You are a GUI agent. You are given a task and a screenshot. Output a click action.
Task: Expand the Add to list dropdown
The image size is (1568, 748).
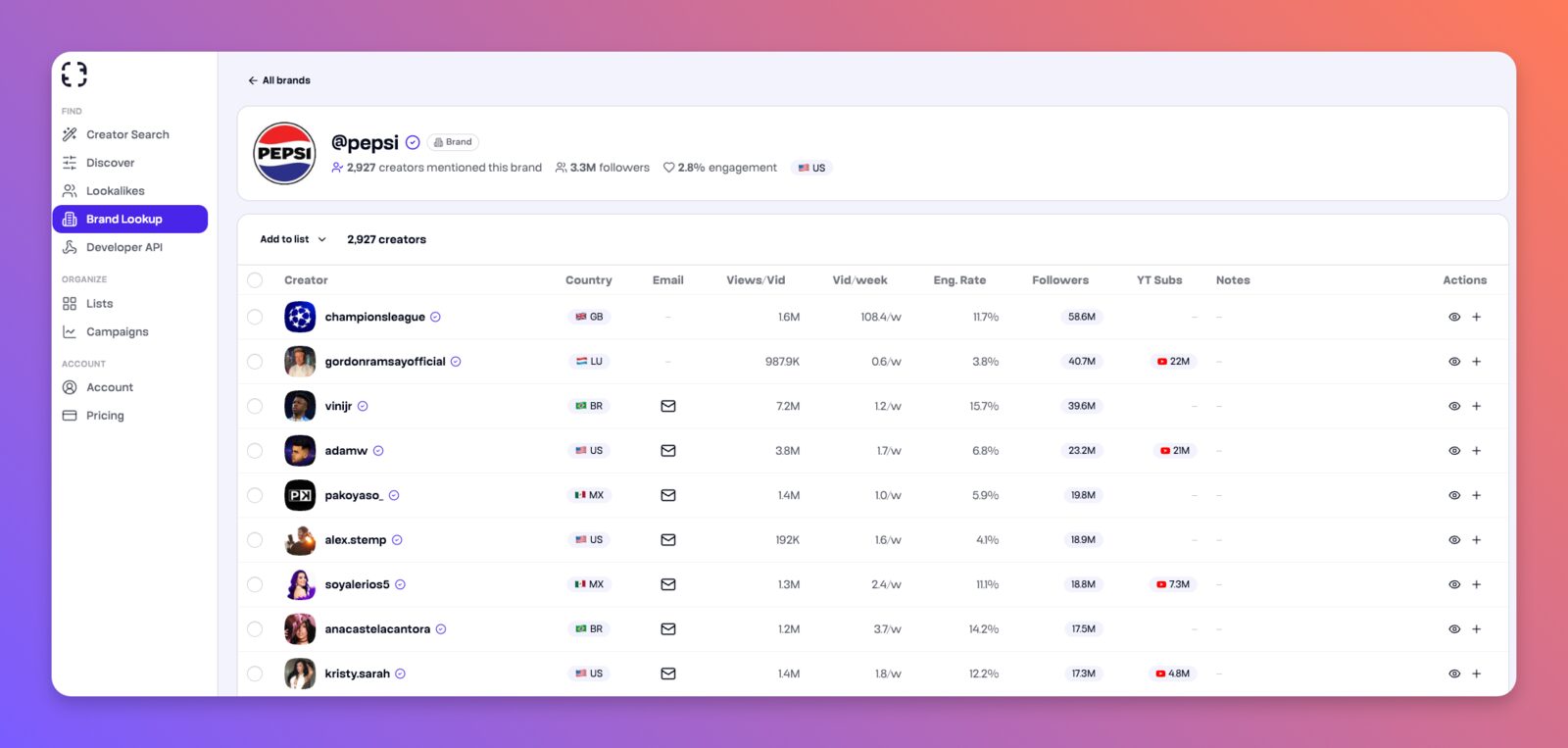coord(293,239)
